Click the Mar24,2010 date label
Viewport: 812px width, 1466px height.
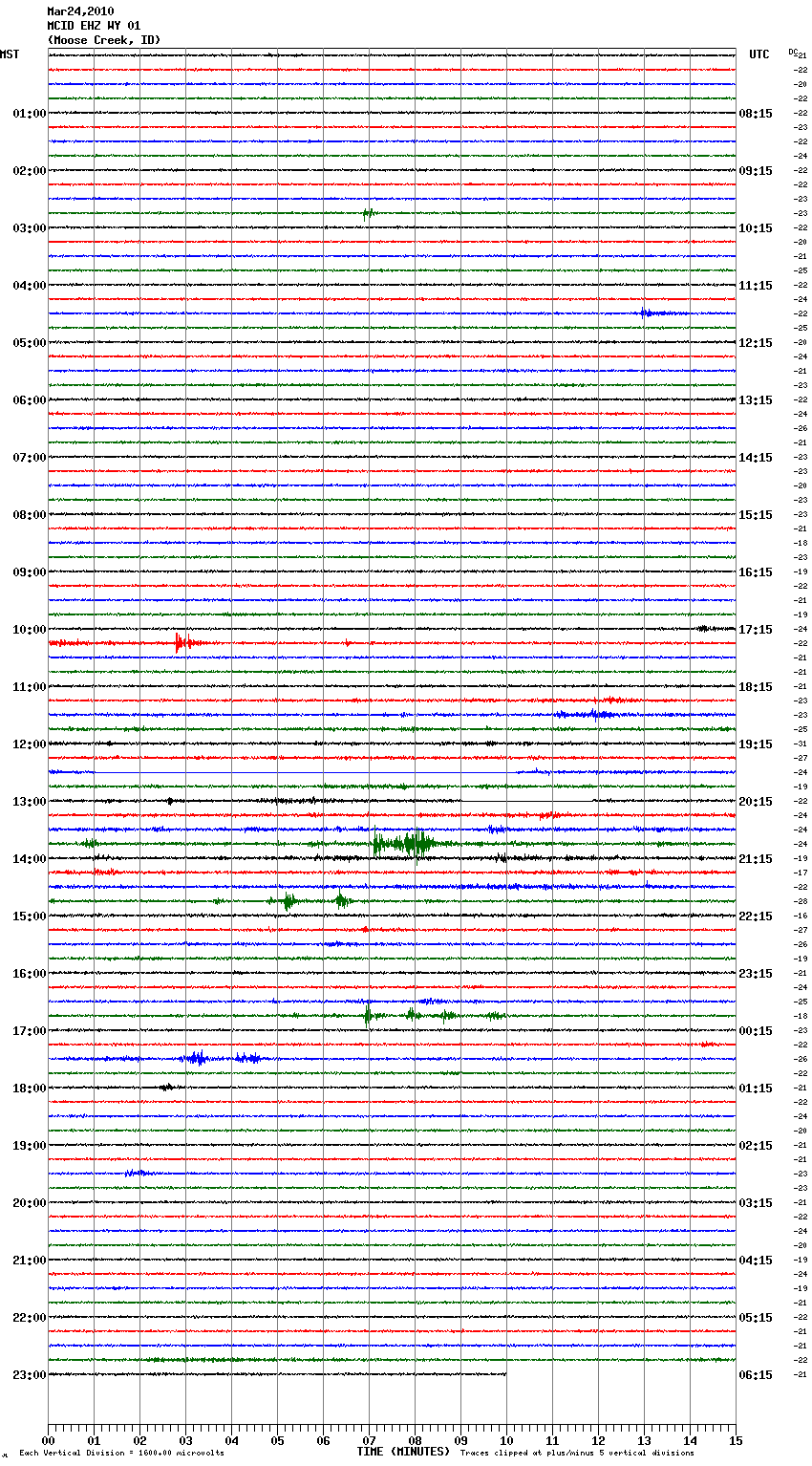coord(80,11)
